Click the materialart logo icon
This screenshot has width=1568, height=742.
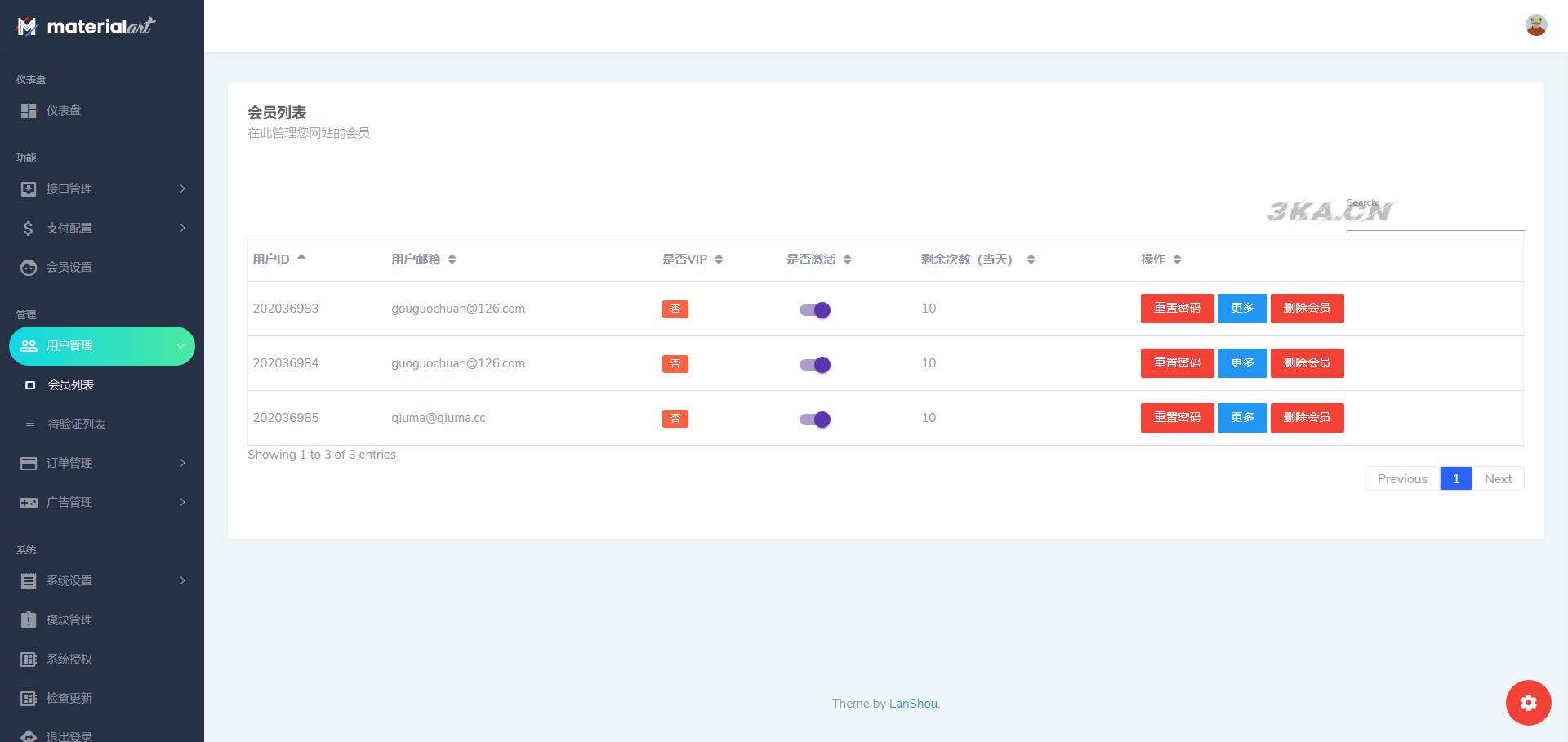tap(27, 27)
